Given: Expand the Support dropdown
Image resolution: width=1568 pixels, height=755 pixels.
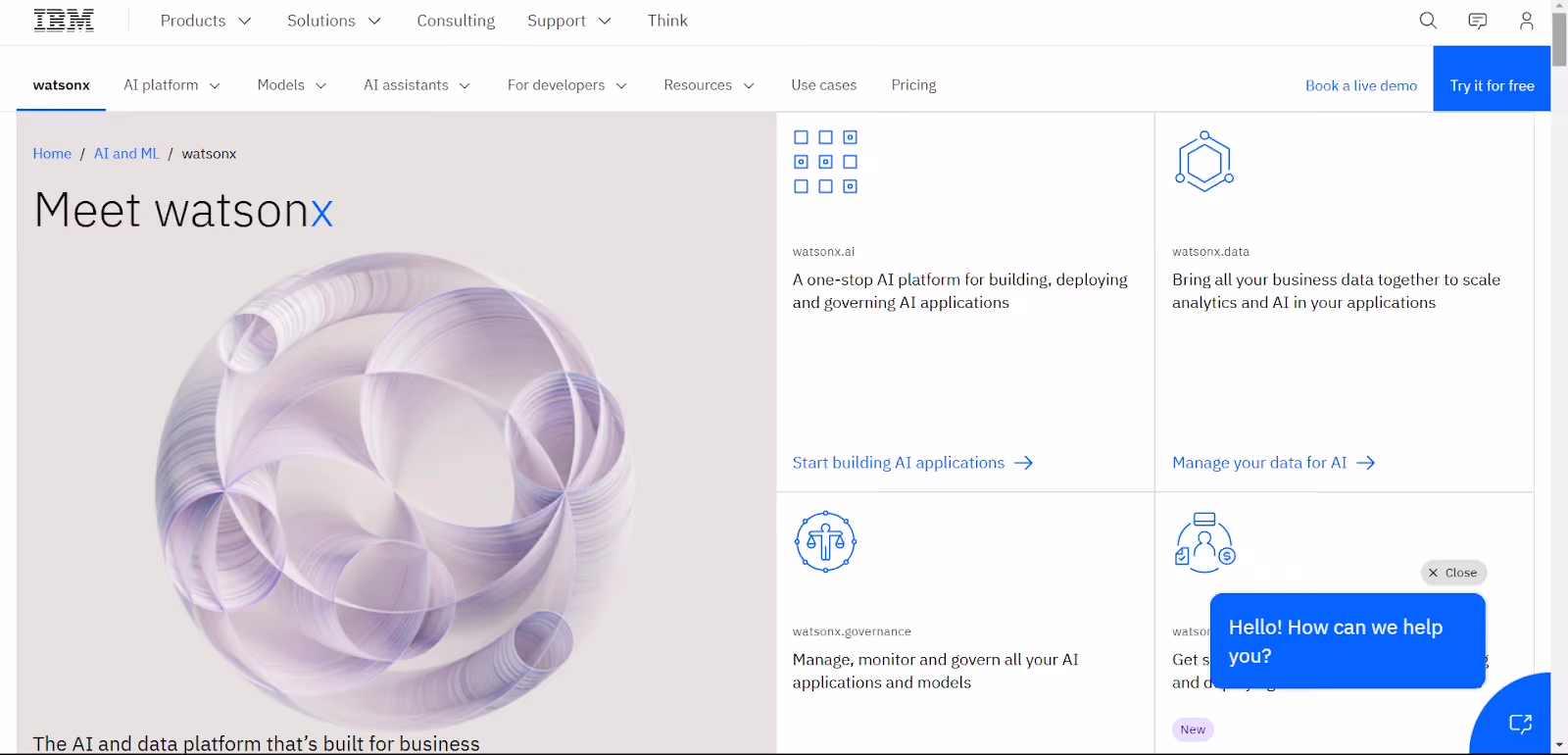Looking at the screenshot, I should point(569,21).
